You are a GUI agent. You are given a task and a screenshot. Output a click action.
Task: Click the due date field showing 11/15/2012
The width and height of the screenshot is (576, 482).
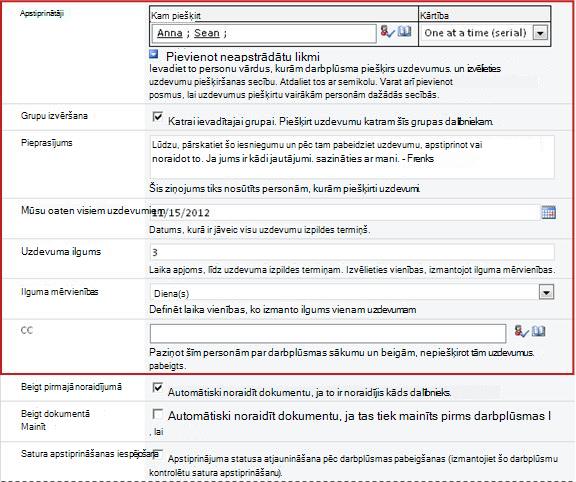click(x=344, y=213)
